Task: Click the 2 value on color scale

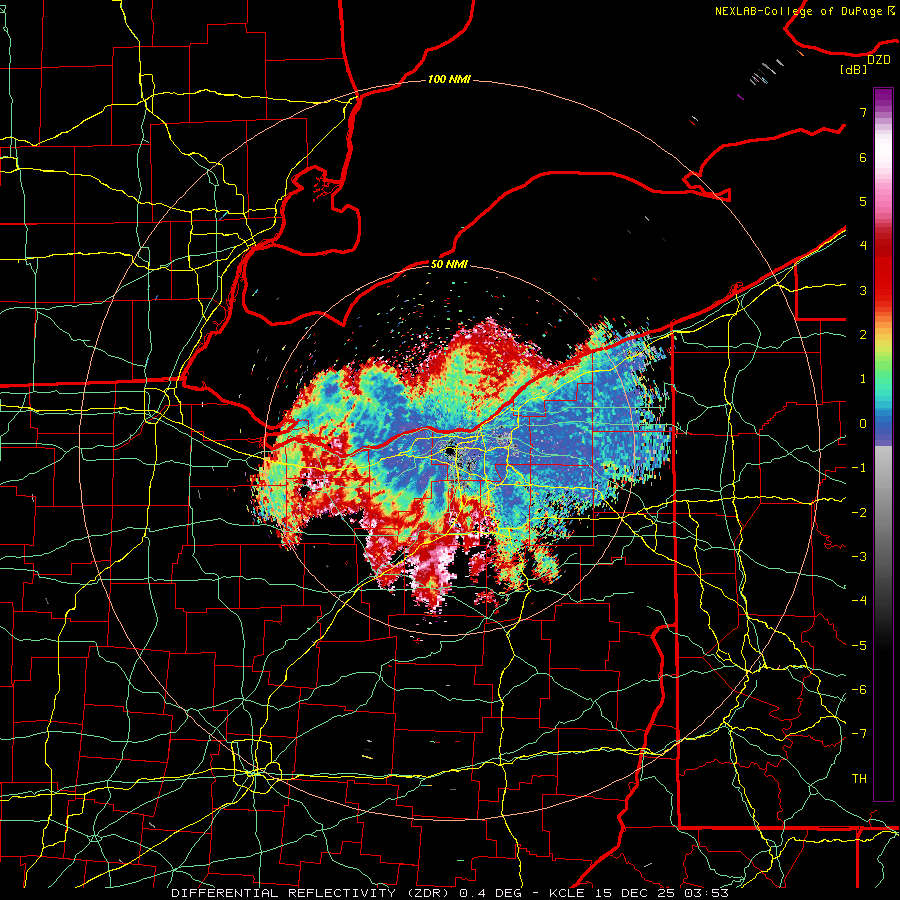Action: [x=862, y=335]
